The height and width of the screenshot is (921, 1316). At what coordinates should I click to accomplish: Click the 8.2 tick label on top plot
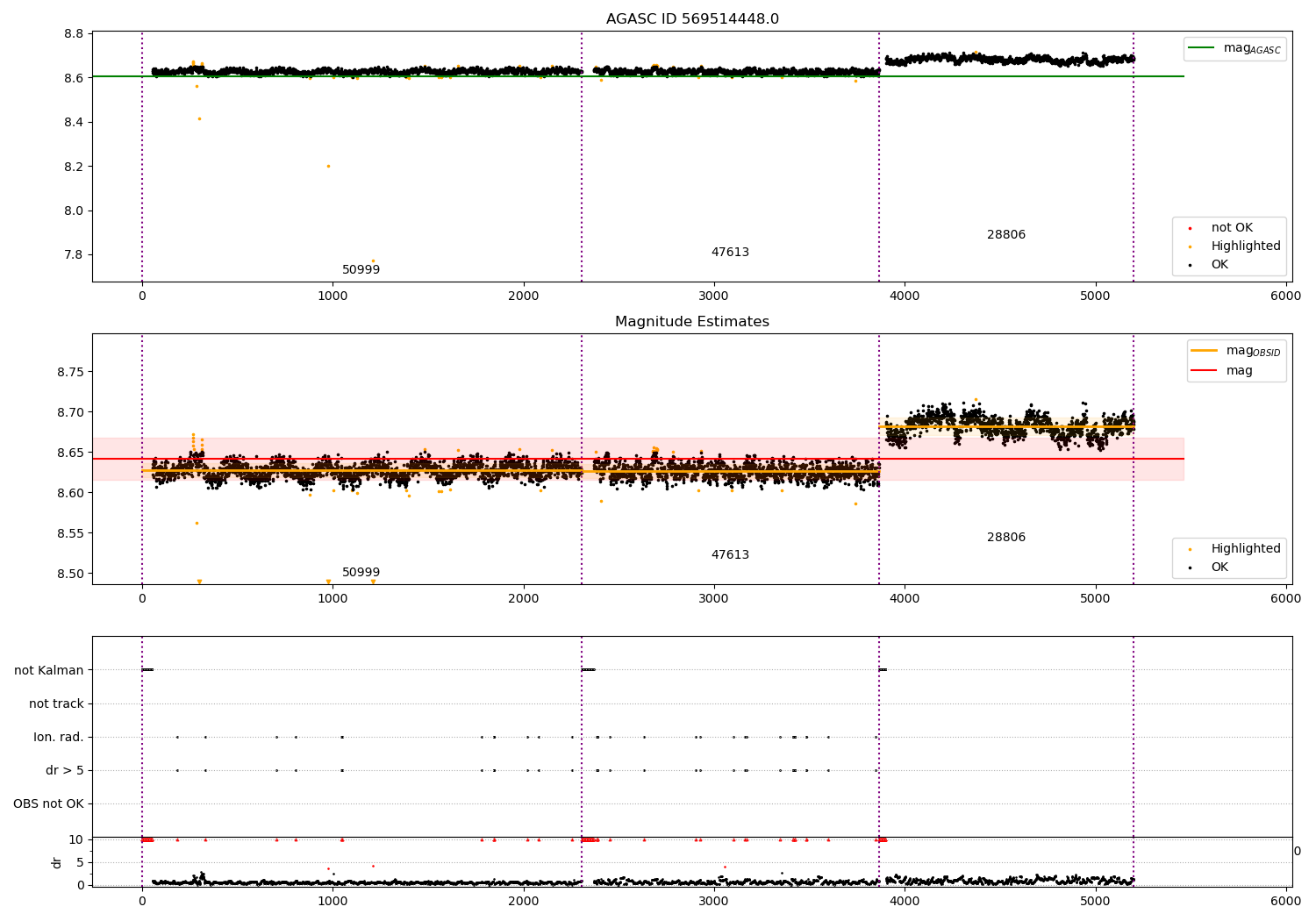point(74,167)
